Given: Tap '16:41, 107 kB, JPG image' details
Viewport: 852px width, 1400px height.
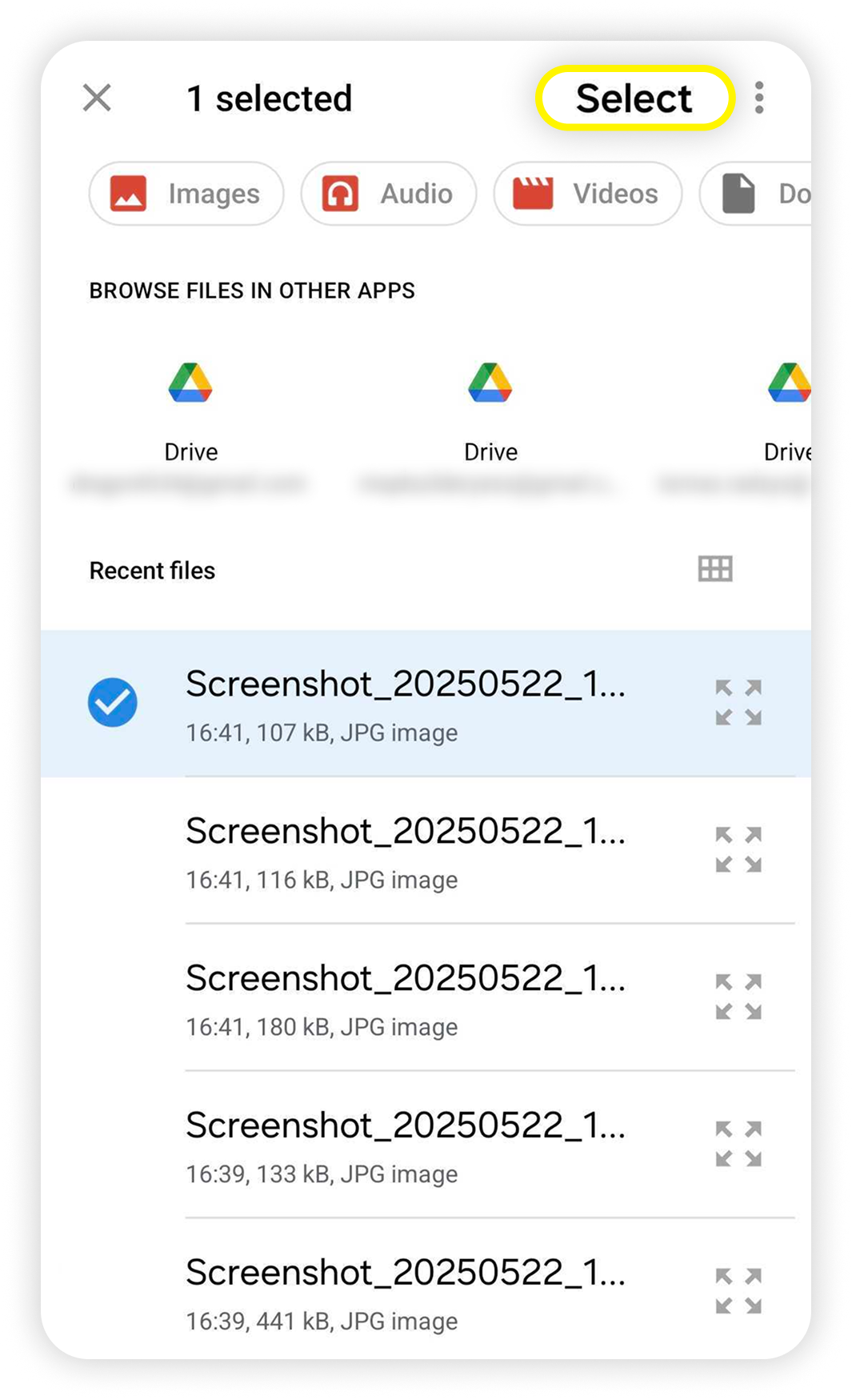Looking at the screenshot, I should (322, 733).
